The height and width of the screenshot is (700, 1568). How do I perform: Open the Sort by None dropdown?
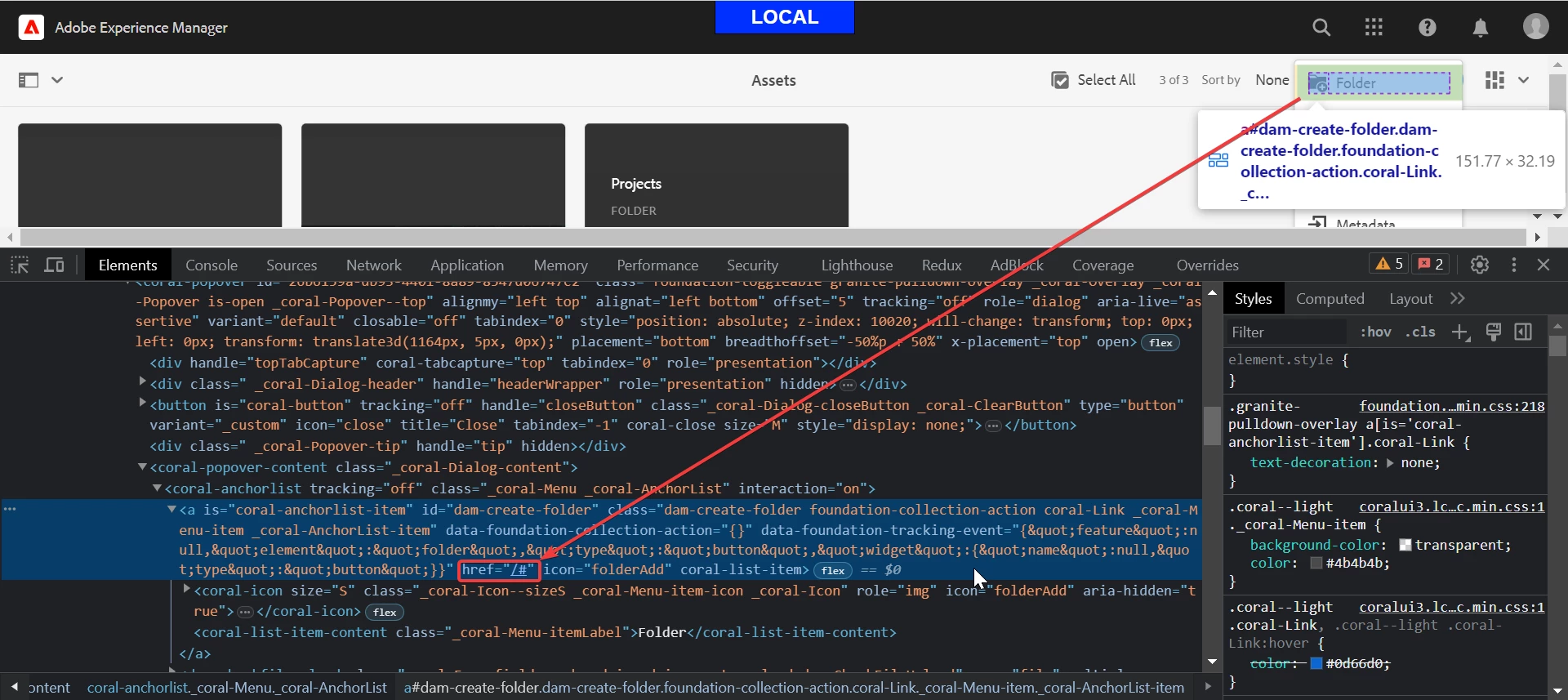pos(1272,80)
